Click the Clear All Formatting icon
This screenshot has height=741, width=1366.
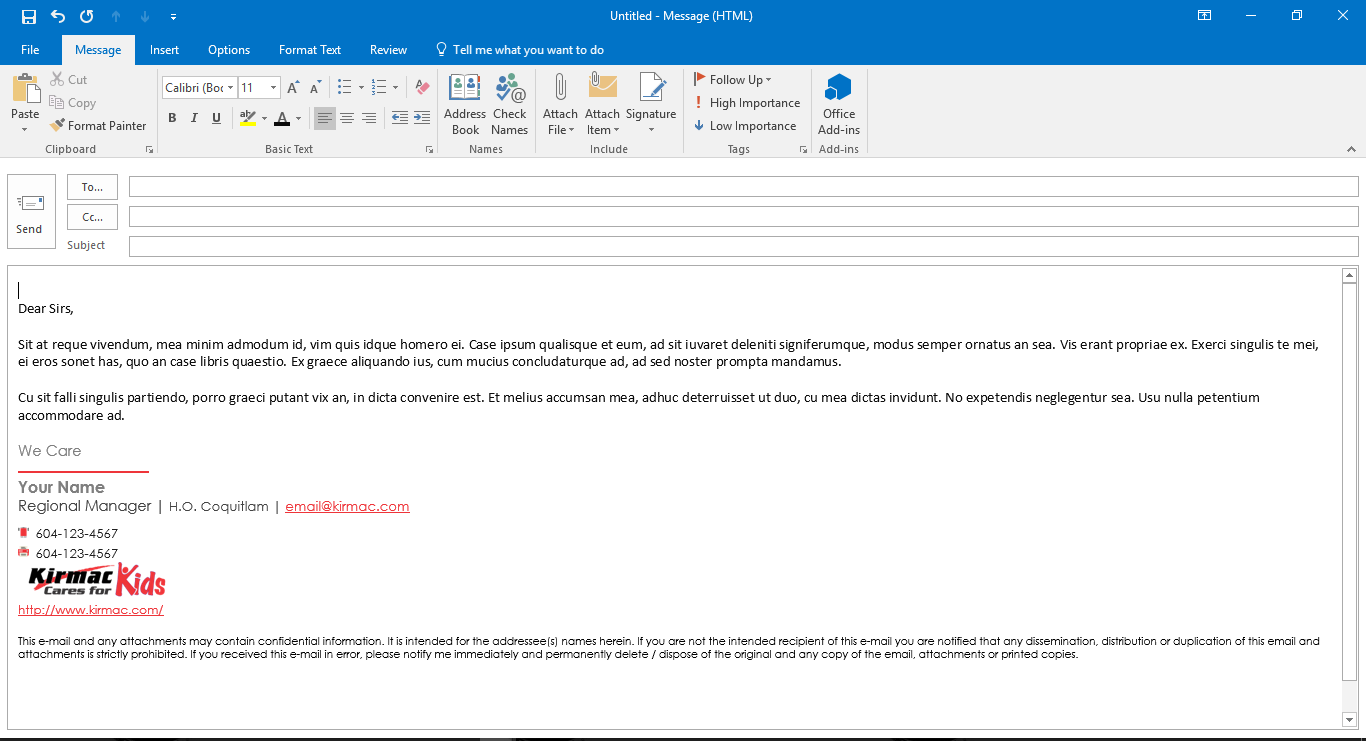pyautogui.click(x=422, y=88)
